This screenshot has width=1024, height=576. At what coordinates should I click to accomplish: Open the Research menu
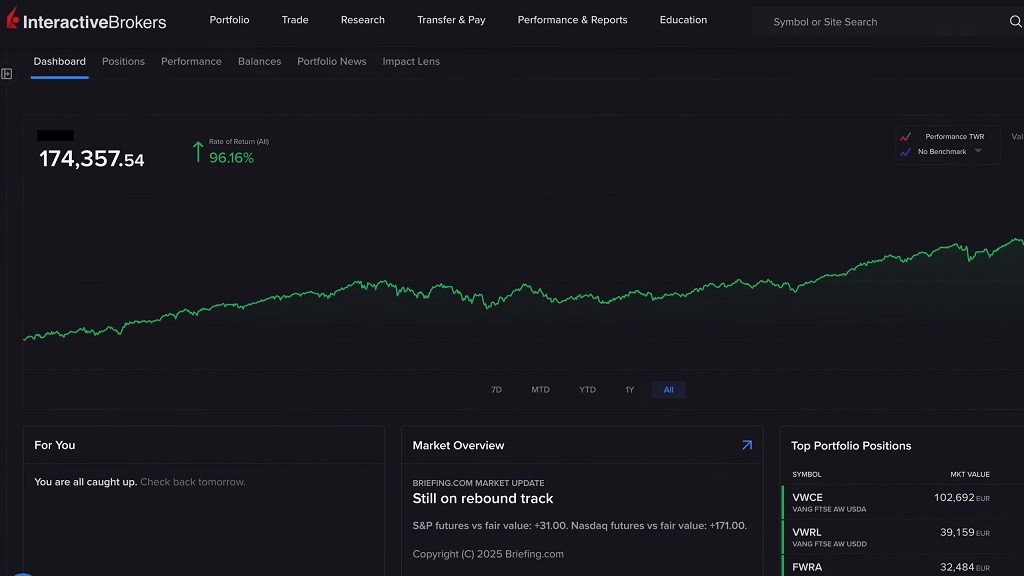point(362,20)
